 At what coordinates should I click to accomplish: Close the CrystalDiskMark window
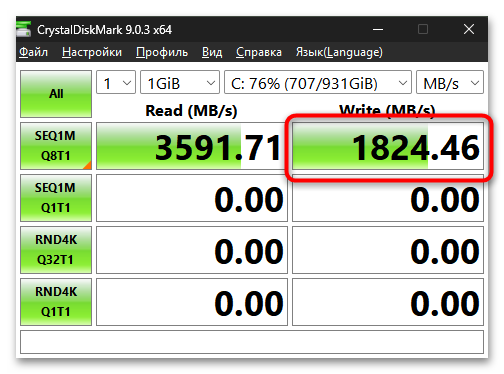click(469, 29)
